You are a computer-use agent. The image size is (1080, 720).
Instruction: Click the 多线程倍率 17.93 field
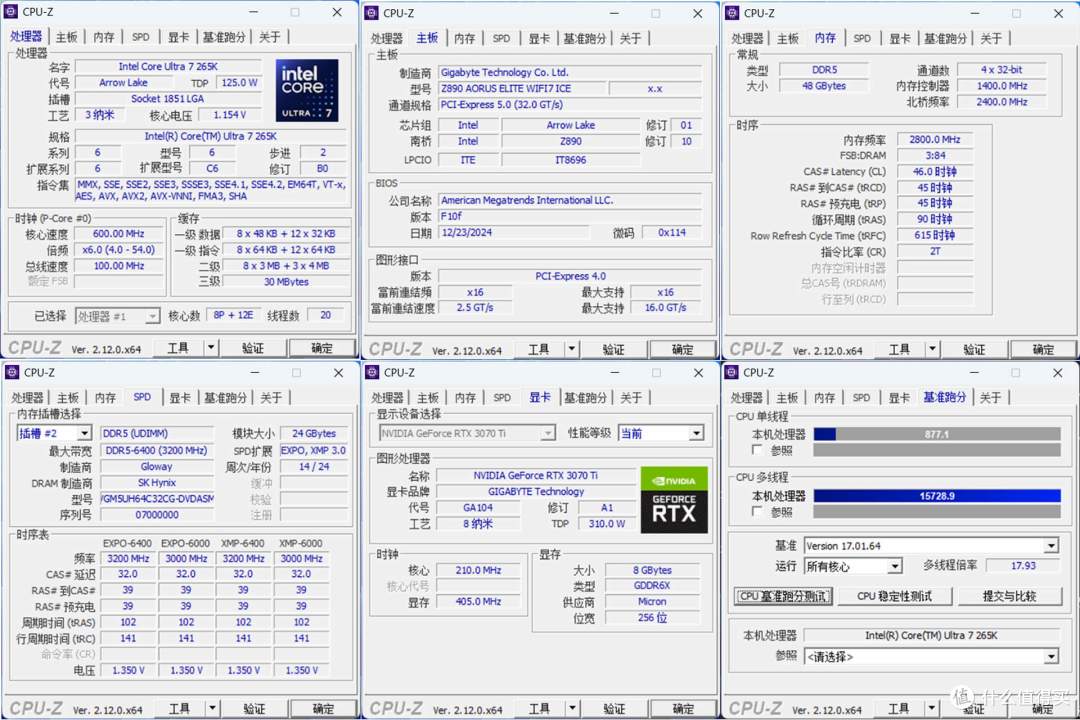pos(1023,566)
